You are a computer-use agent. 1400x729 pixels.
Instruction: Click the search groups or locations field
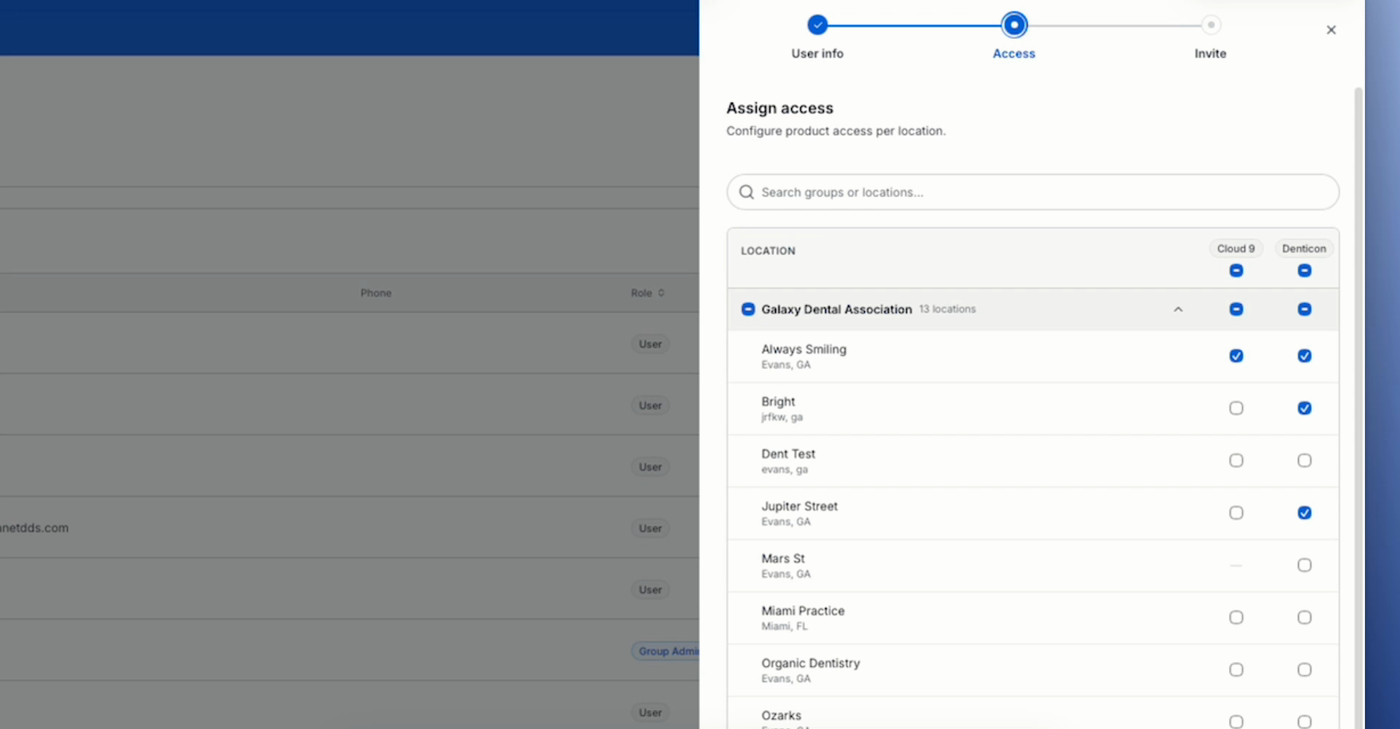tap(1033, 192)
